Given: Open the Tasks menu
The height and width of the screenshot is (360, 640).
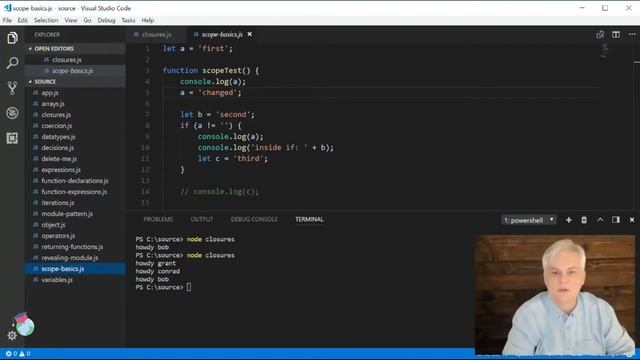Looking at the screenshot, I should tap(128, 20).
